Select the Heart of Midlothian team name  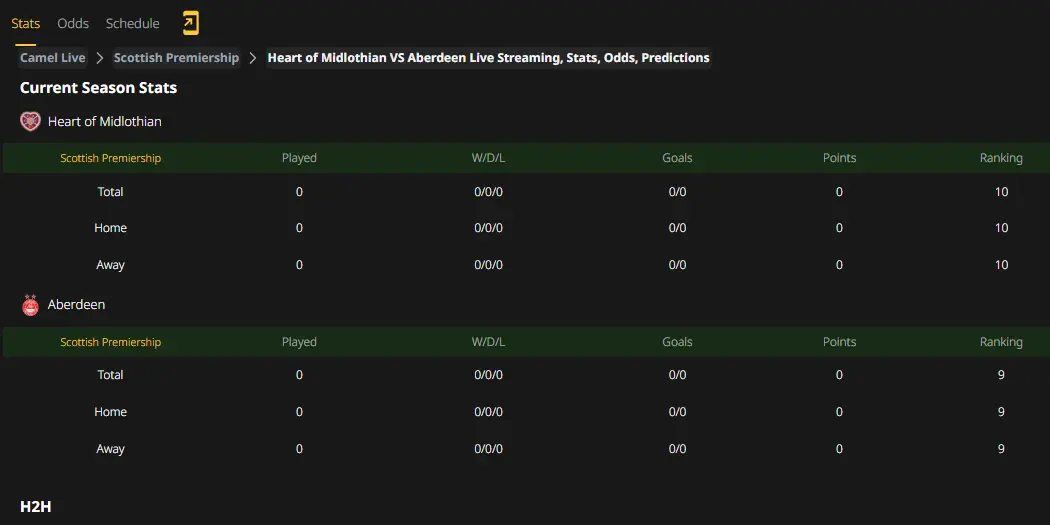(x=104, y=121)
